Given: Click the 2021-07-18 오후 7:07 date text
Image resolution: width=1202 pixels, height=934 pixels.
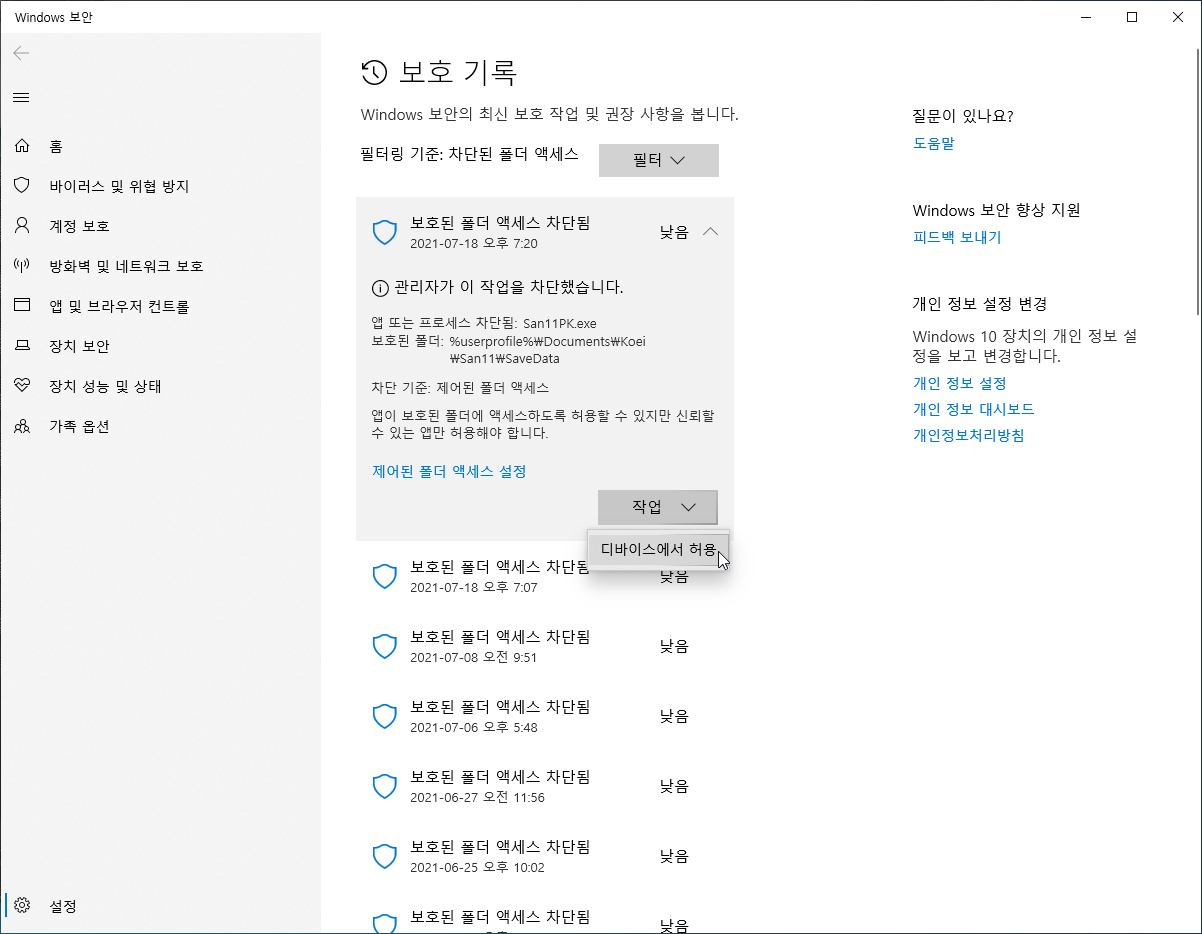Looking at the screenshot, I should (474, 587).
